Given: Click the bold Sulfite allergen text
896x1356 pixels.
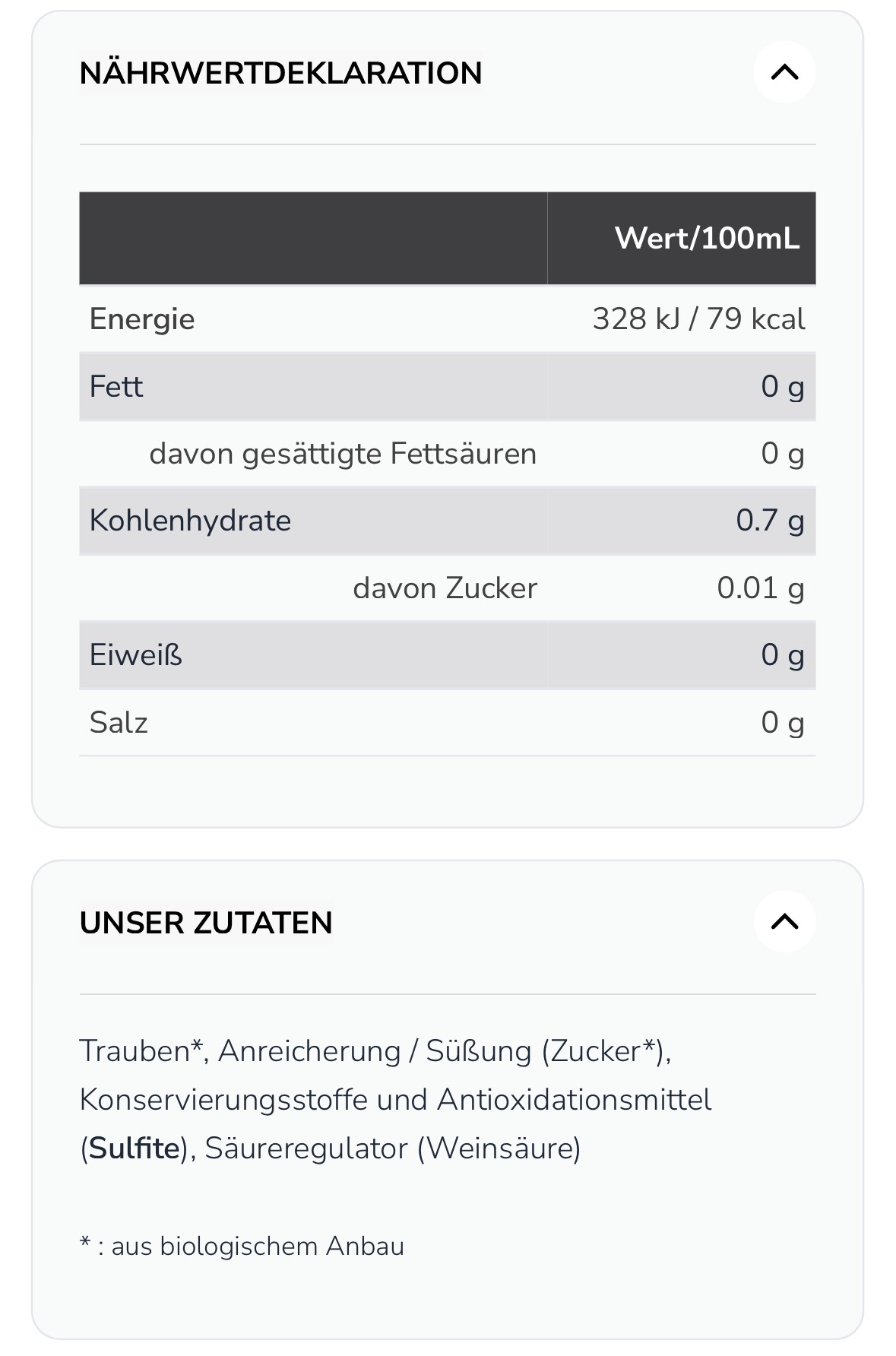Looking at the screenshot, I should pyautogui.click(x=134, y=1148).
